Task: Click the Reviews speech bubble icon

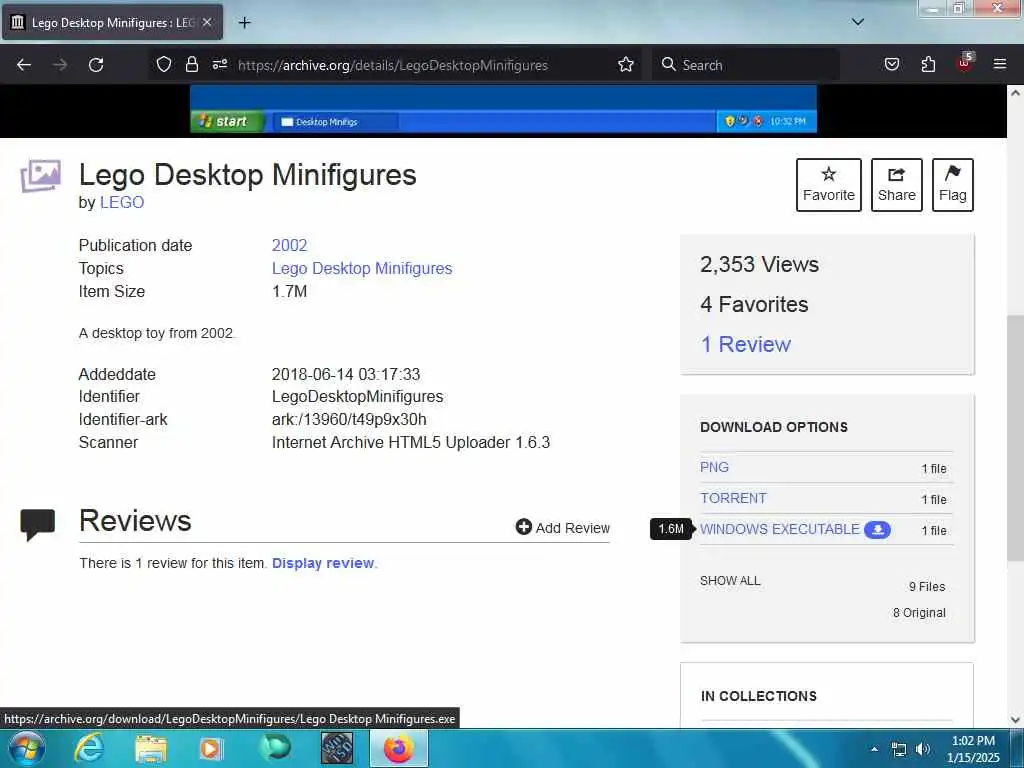Action: [37, 524]
